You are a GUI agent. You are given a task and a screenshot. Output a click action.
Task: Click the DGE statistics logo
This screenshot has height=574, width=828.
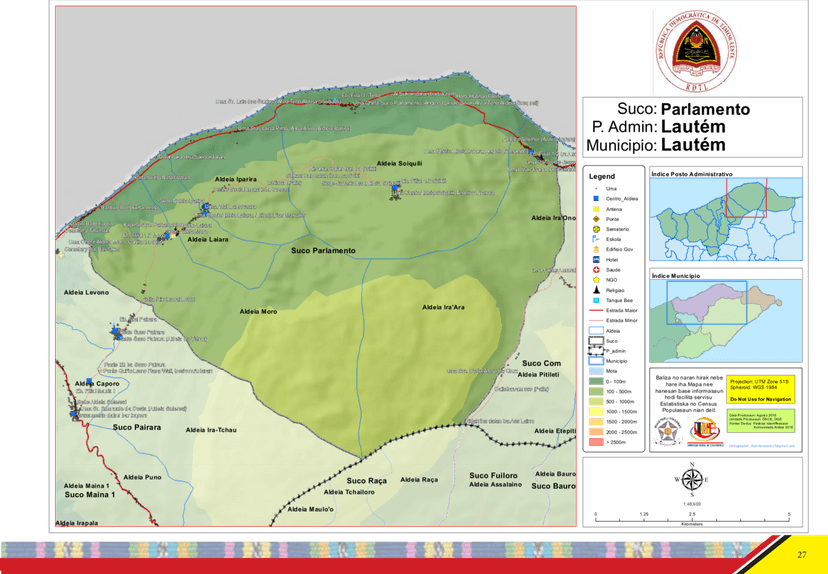click(704, 431)
